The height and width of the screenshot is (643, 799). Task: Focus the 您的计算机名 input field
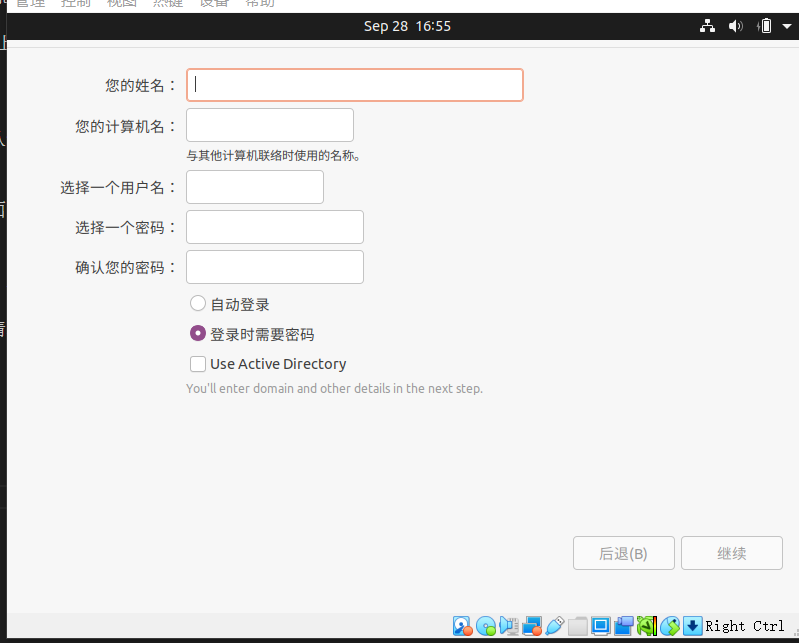270,125
